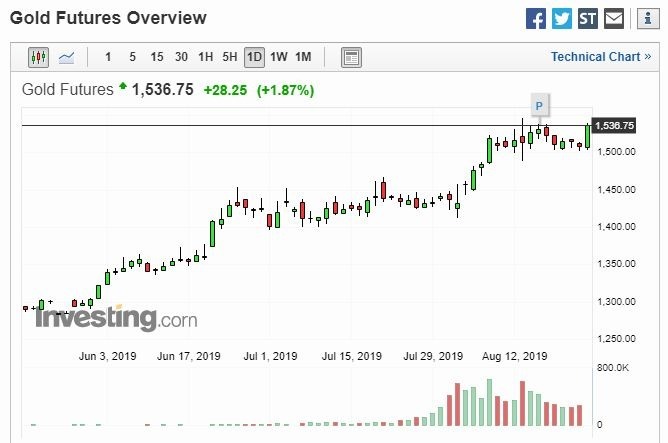Open the info icon button

click(x=648, y=19)
